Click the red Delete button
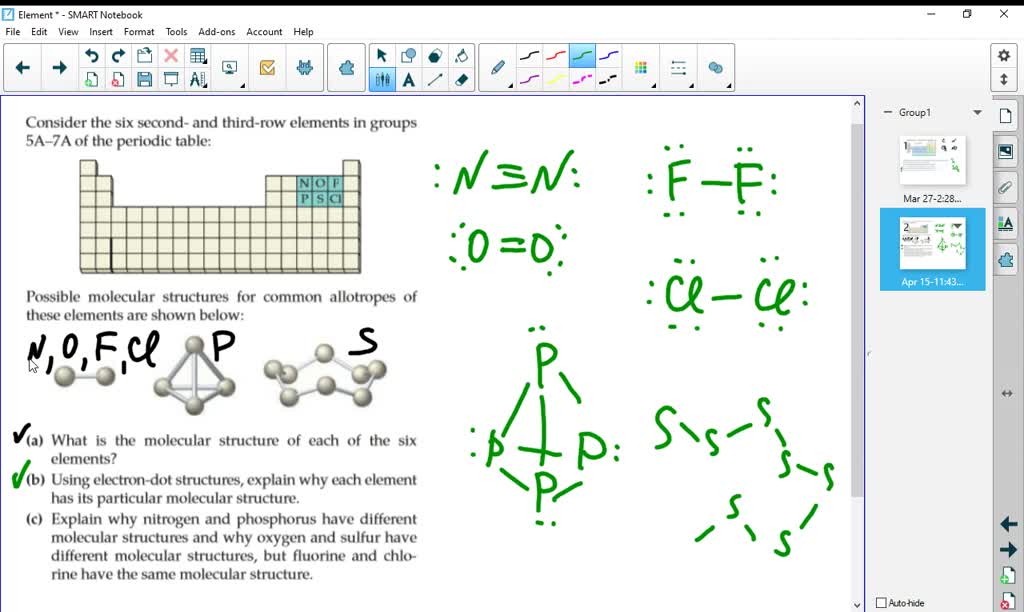This screenshot has width=1024, height=612. click(171, 55)
